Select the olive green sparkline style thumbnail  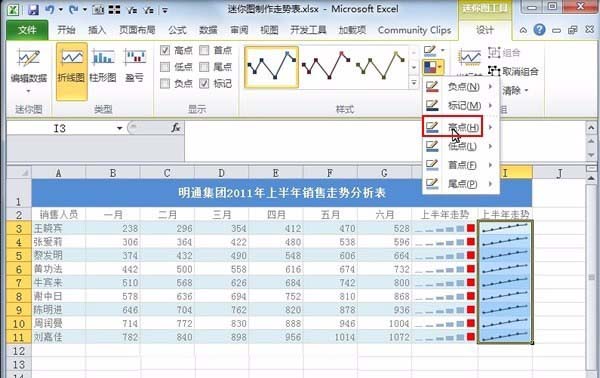[380, 67]
